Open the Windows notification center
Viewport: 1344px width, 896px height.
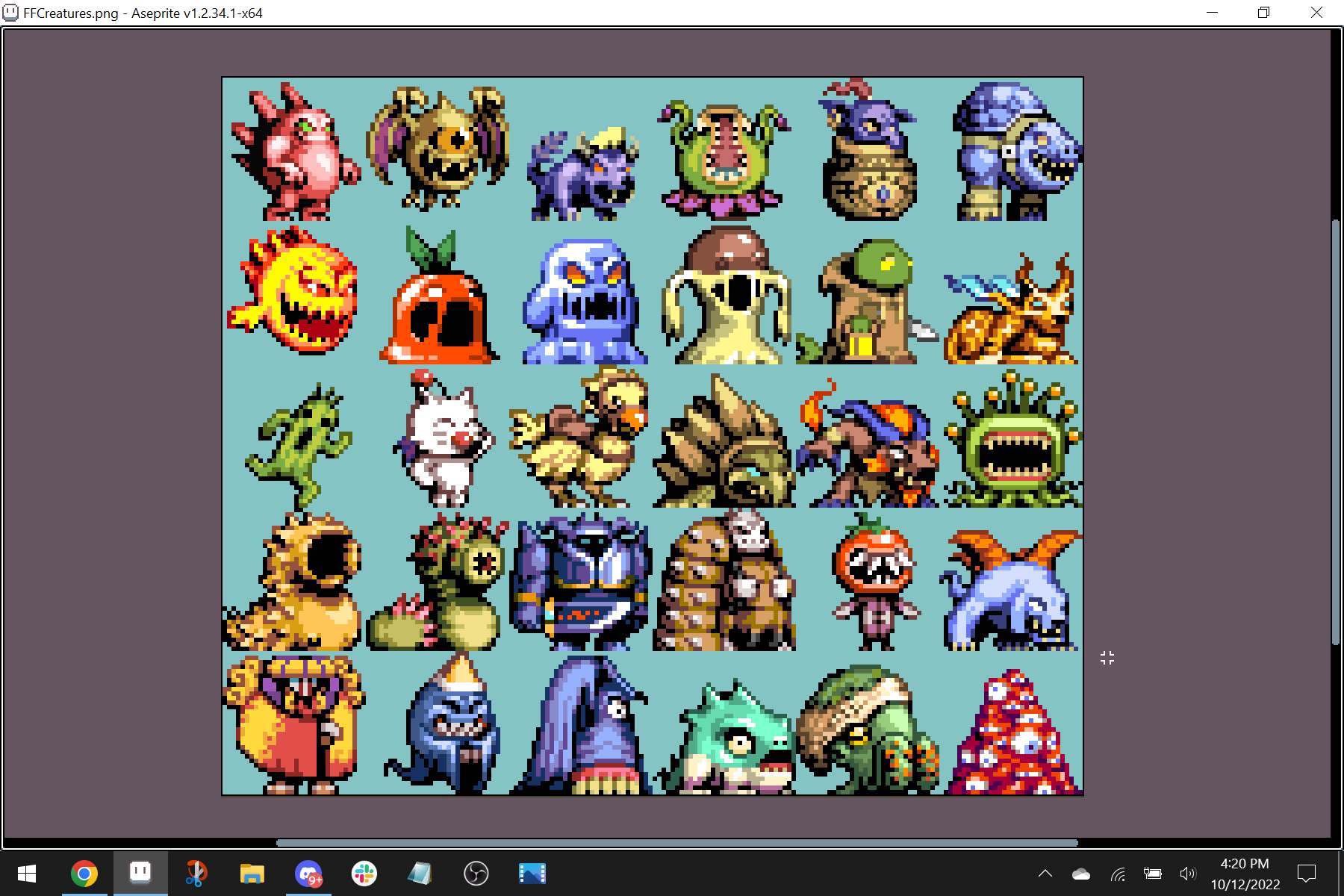pos(1307,874)
